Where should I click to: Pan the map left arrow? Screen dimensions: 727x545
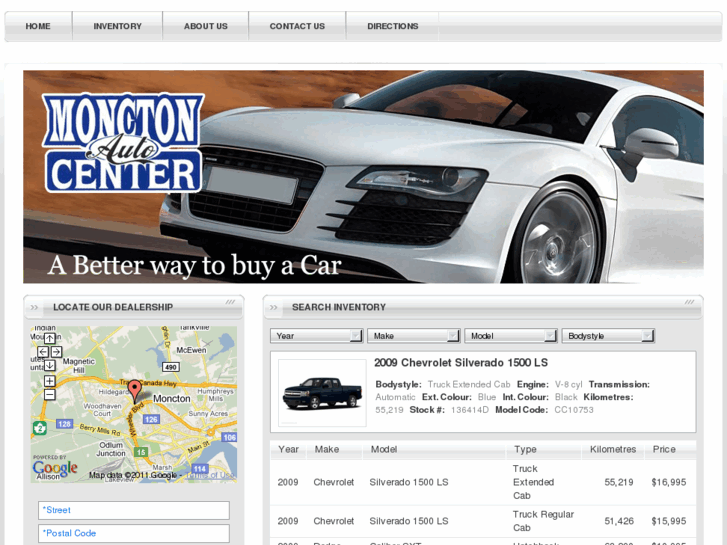point(43,352)
